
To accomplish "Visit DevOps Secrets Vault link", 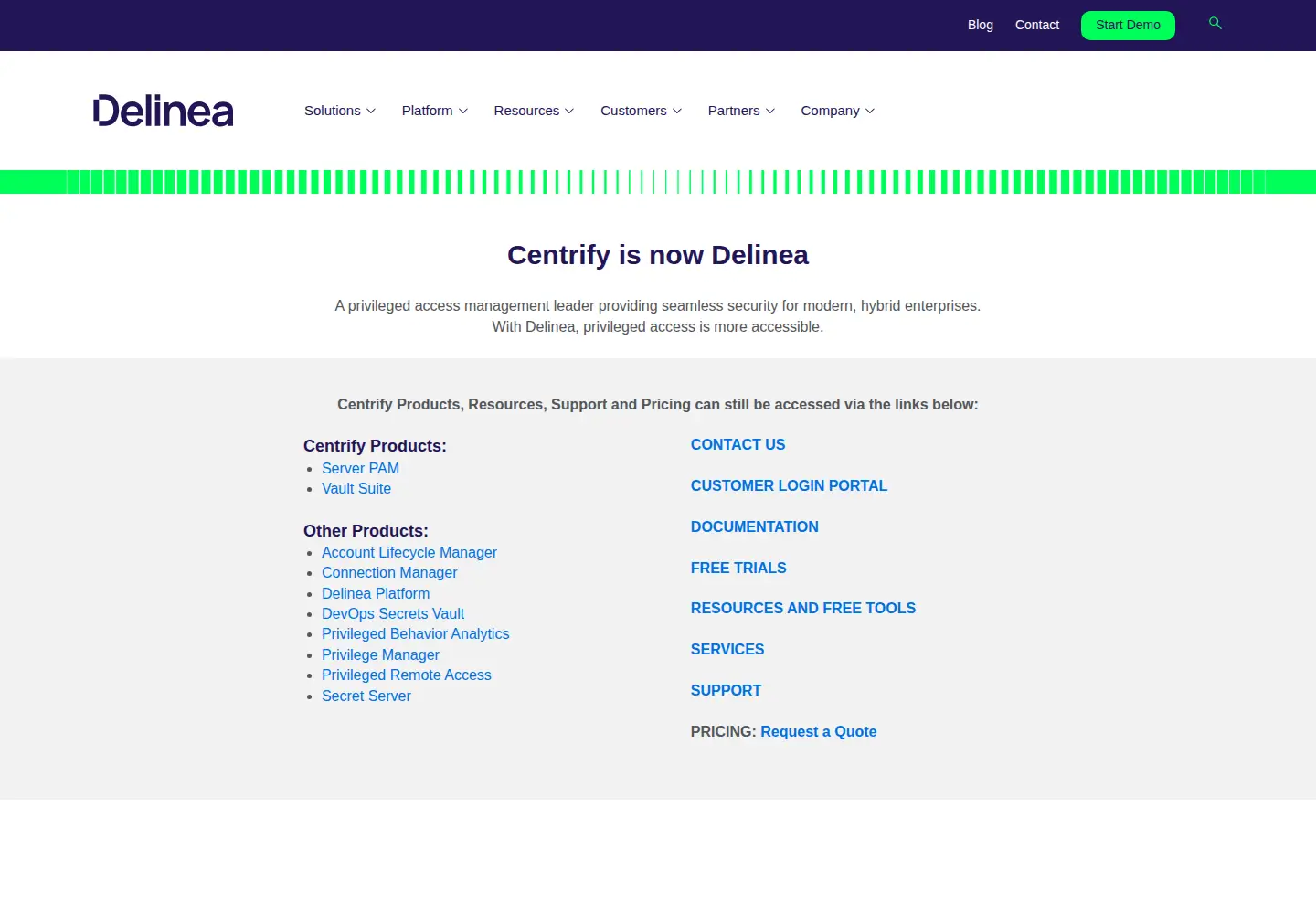I will pos(393,614).
